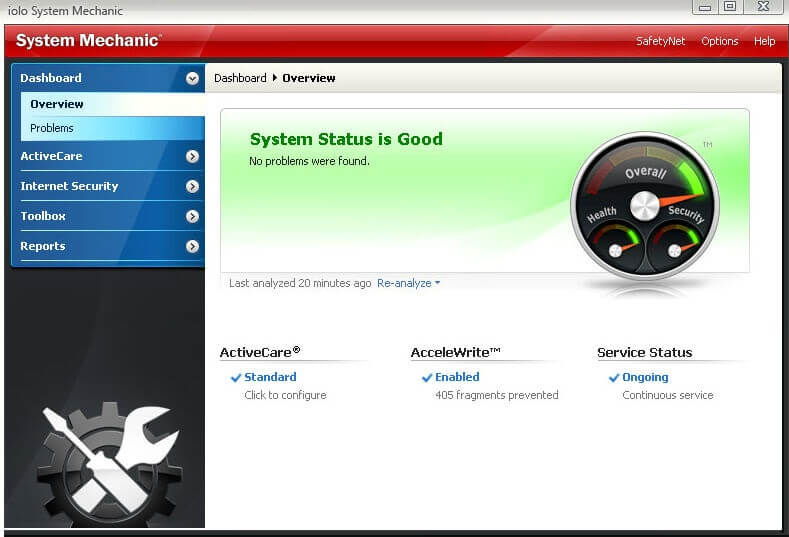789x537 pixels.
Task: Click the Dashboard sidebar header
Action: click(108, 78)
